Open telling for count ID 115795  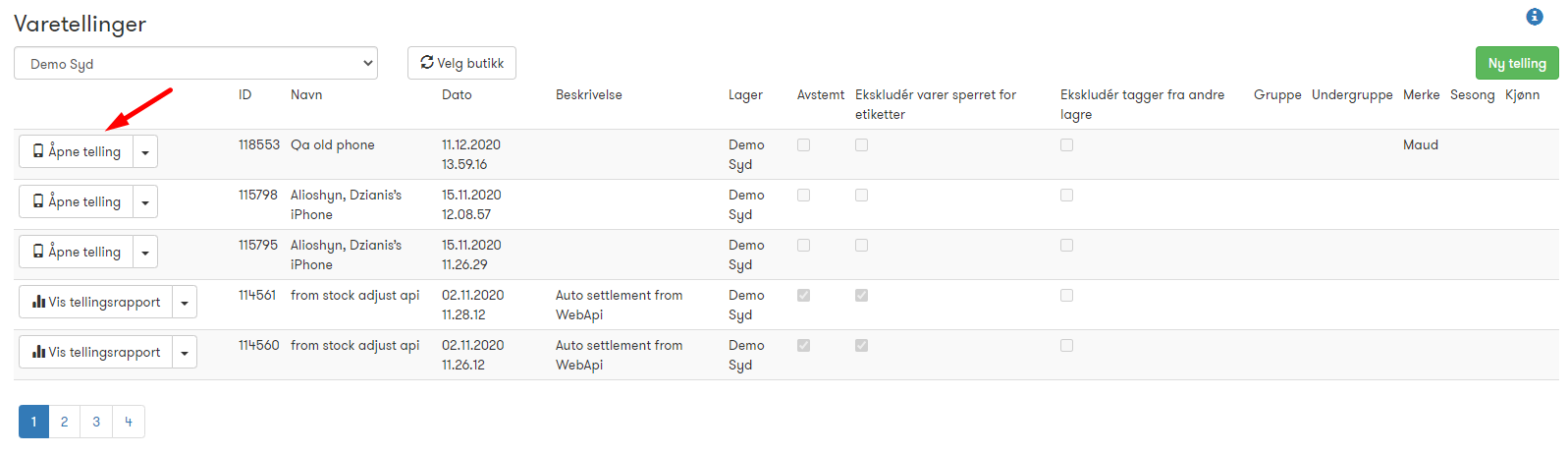pos(77,252)
